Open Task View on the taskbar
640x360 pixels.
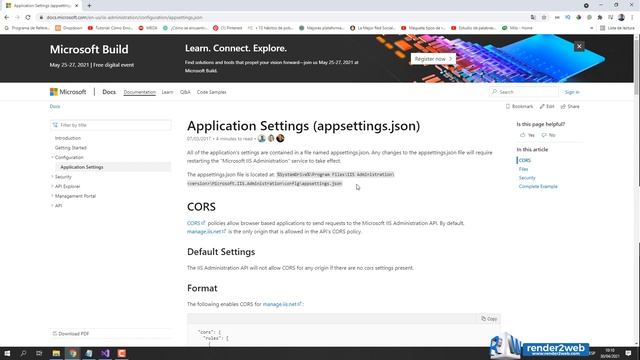pyautogui.click(x=39, y=353)
